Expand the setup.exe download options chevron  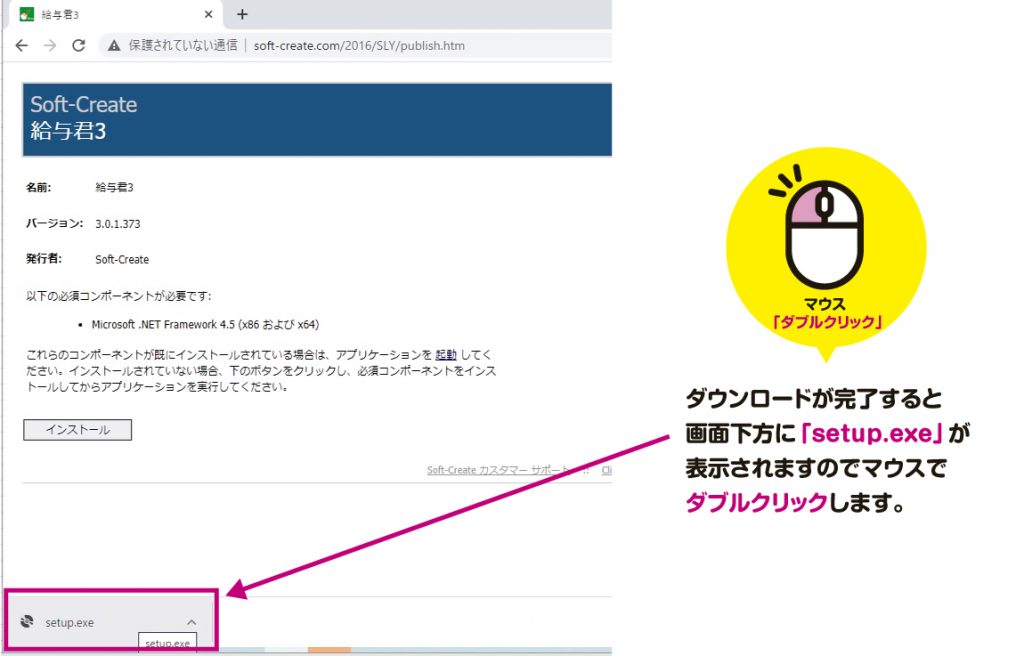pyautogui.click(x=191, y=622)
